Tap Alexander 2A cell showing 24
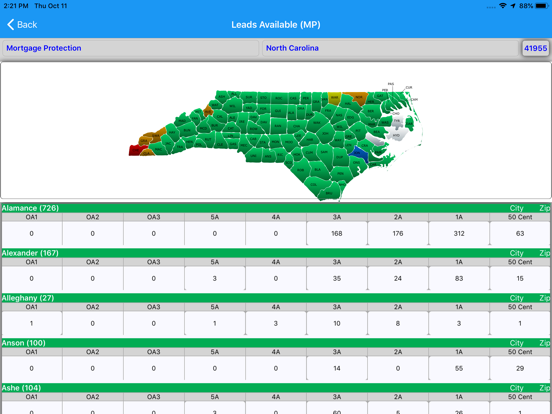 pyautogui.click(x=398, y=278)
